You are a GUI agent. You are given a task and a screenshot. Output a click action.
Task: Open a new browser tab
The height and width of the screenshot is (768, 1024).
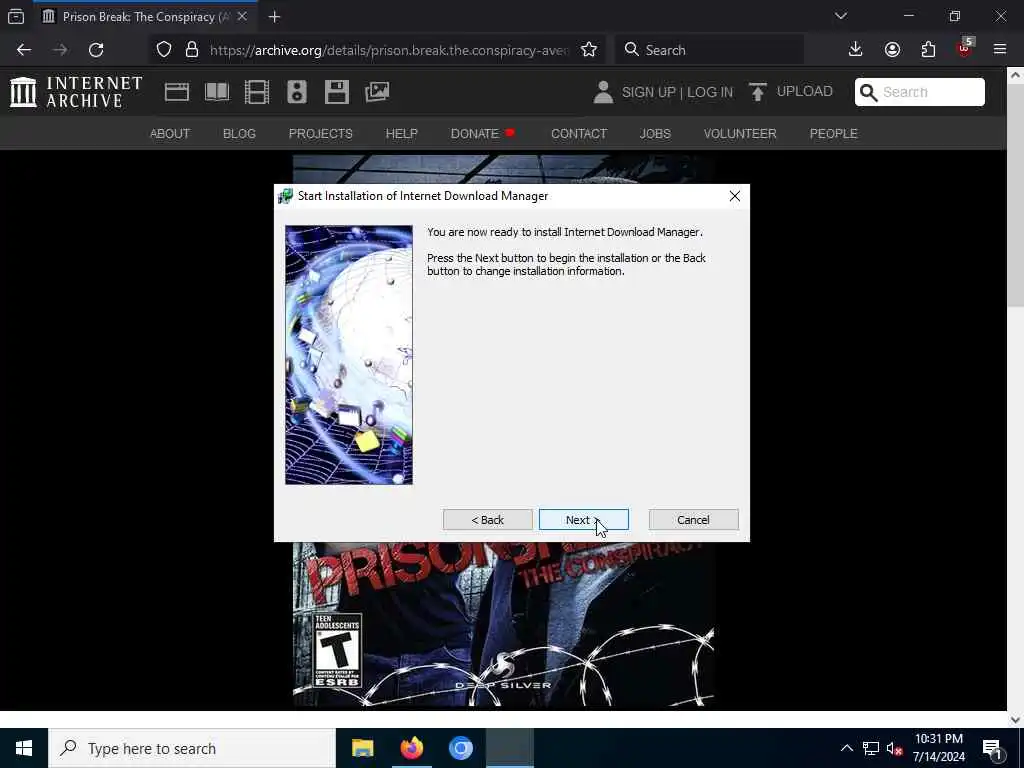click(274, 17)
